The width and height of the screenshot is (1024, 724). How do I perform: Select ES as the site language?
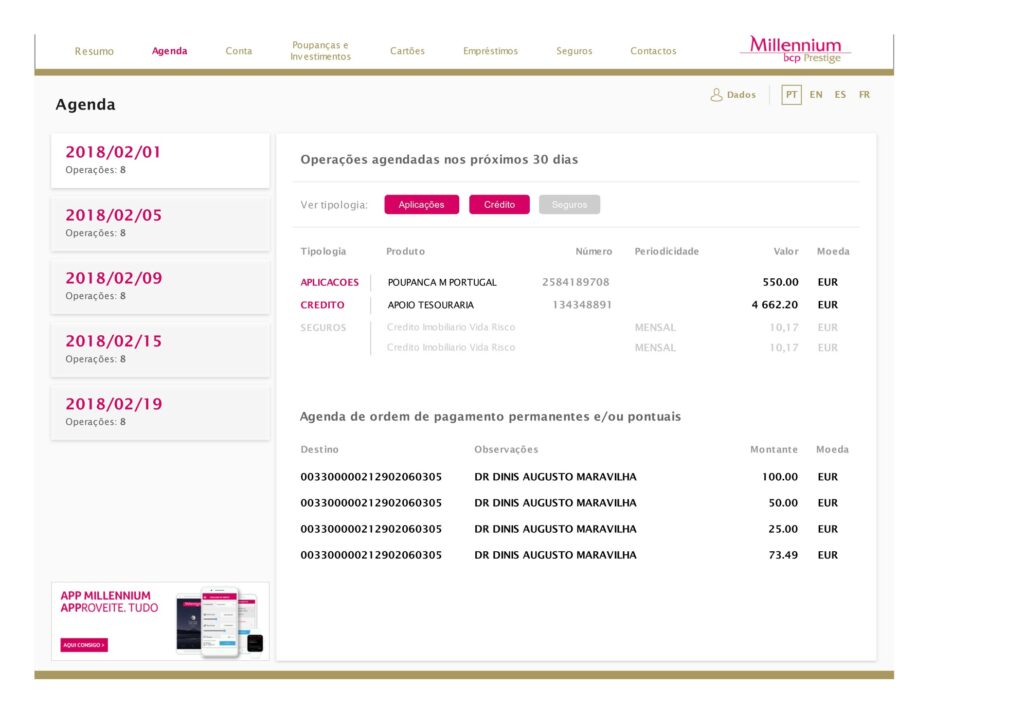(x=840, y=94)
